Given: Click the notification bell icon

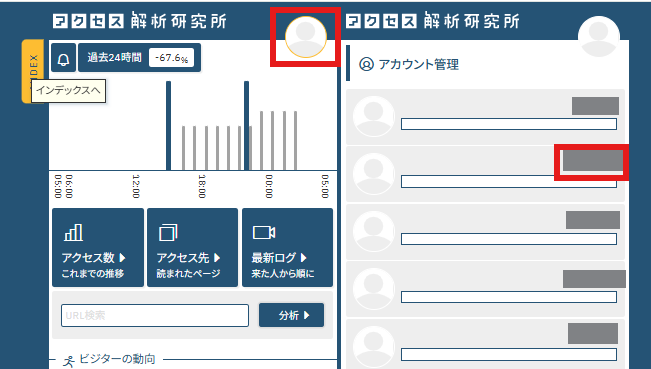Looking at the screenshot, I should coord(64,58).
